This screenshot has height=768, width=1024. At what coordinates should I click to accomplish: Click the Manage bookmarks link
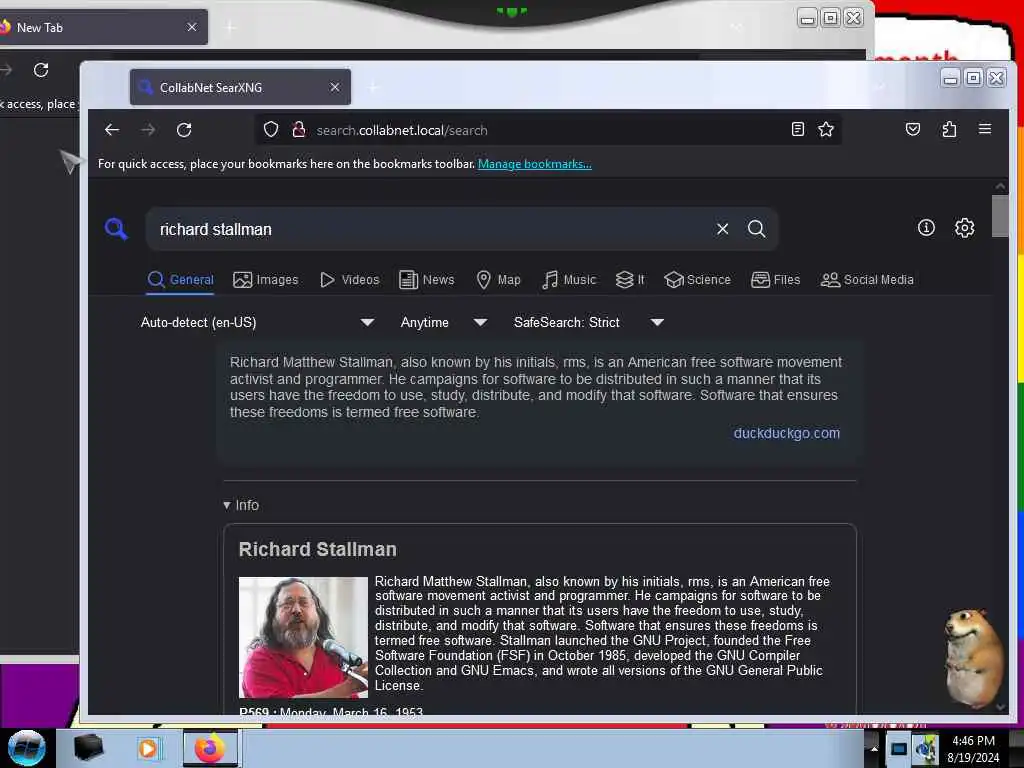pos(534,164)
